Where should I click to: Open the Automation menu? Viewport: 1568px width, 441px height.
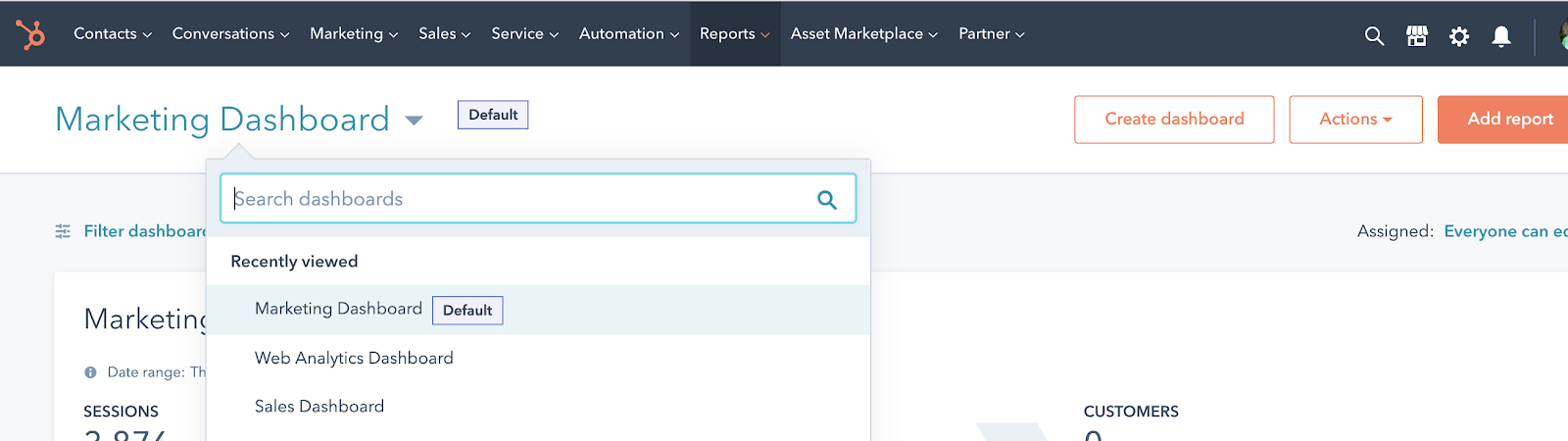[629, 33]
